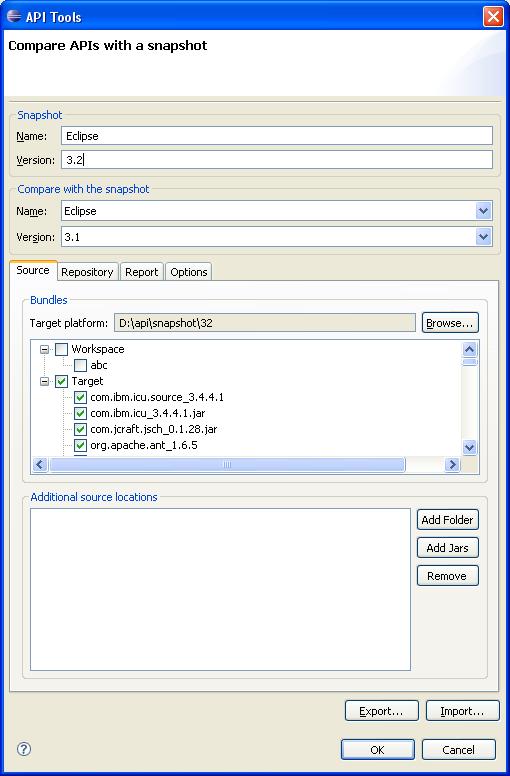Confirm with the OK button
The image size is (510, 776).
coord(377,750)
